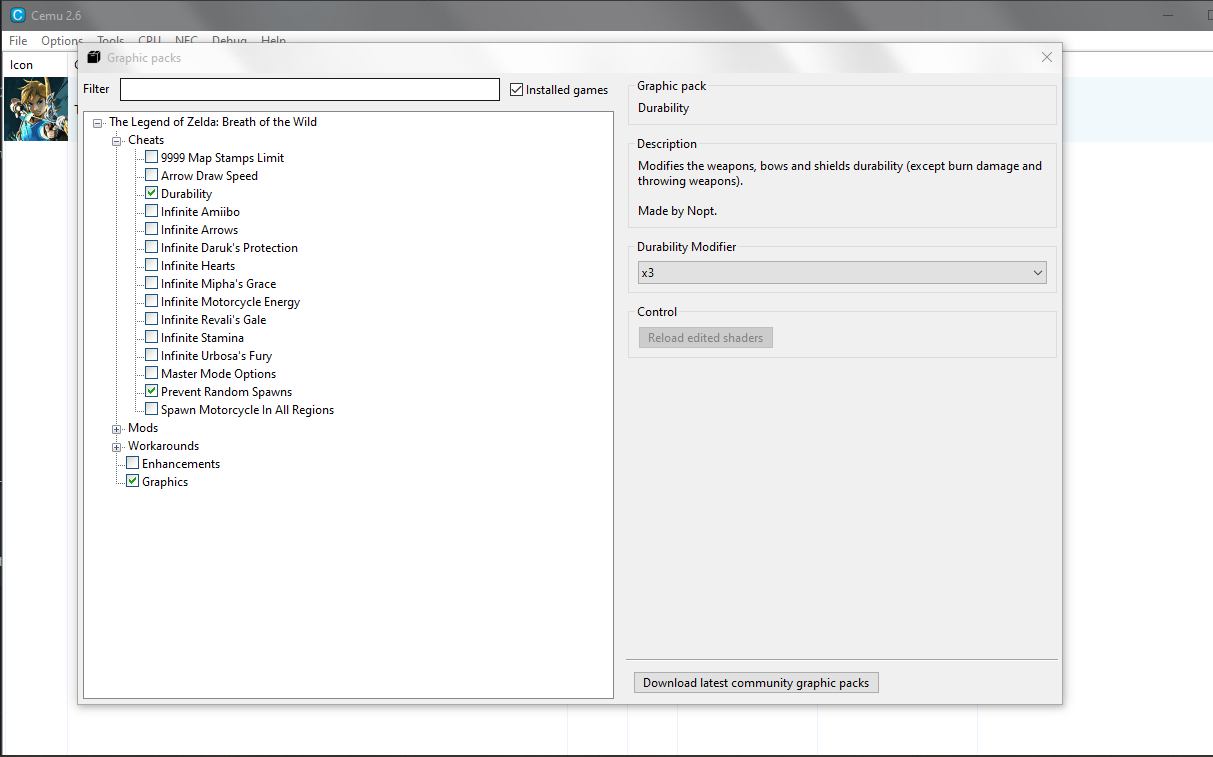Select the Infinite Stamina tree item label
This screenshot has width=1213, height=757.
202,337
